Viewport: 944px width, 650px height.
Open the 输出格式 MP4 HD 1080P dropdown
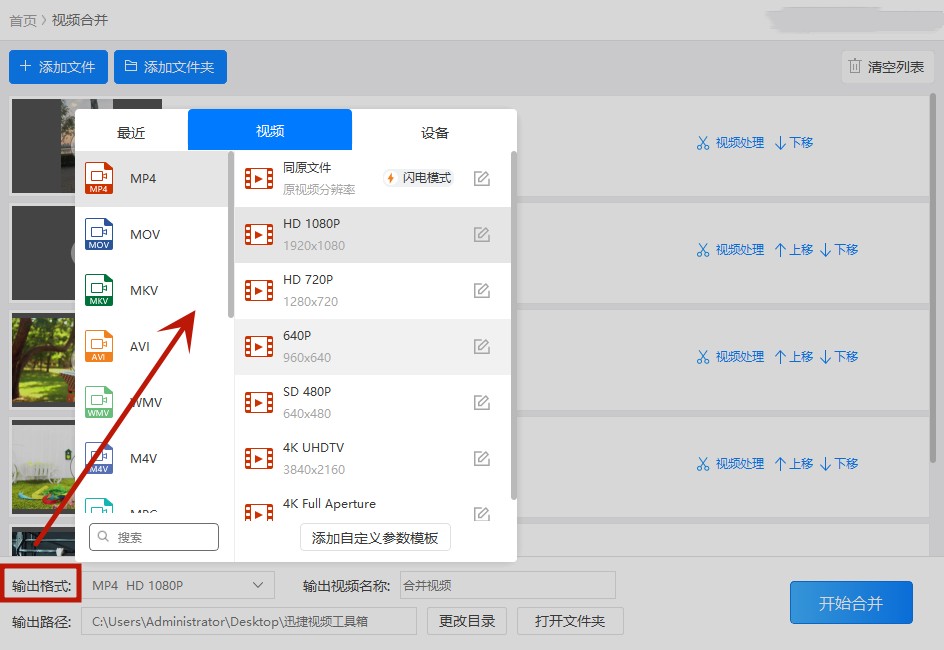(177, 586)
